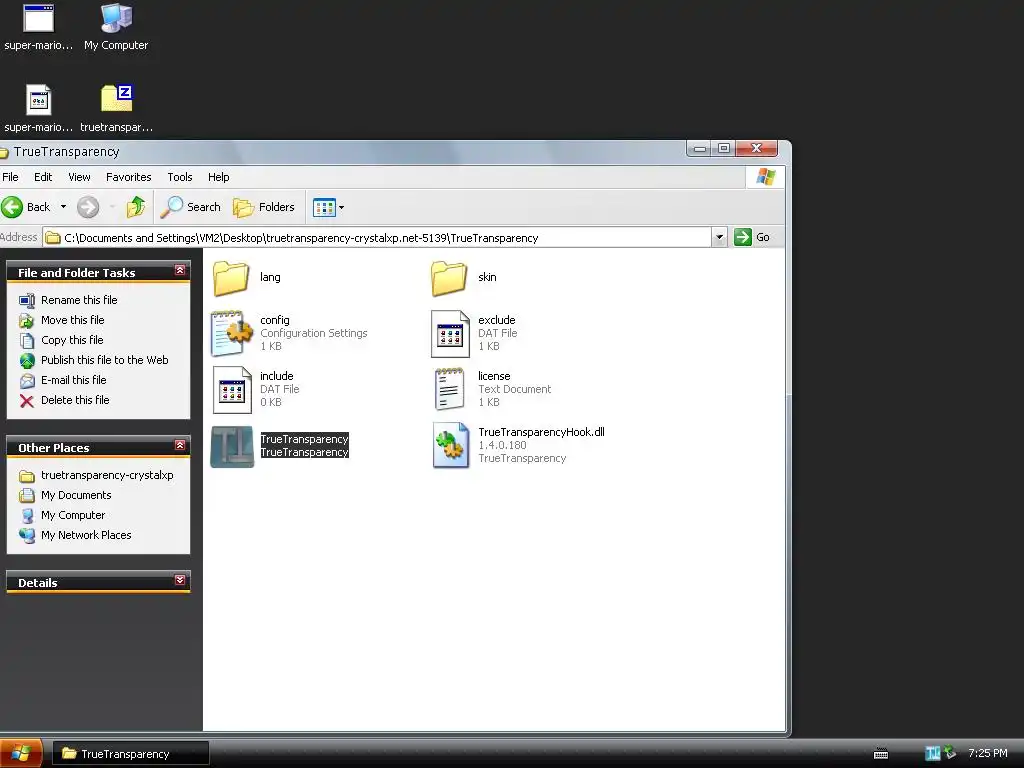Open the skin folder icon
The height and width of the screenshot is (768, 1024).
[x=449, y=278]
